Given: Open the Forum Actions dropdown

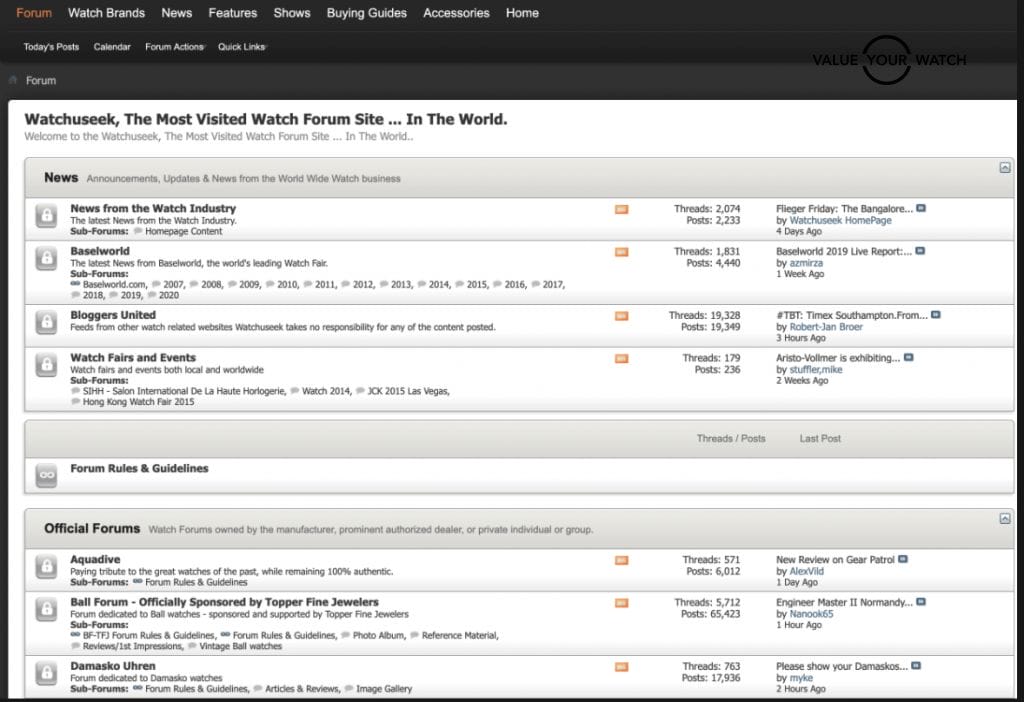Looking at the screenshot, I should (x=174, y=47).
